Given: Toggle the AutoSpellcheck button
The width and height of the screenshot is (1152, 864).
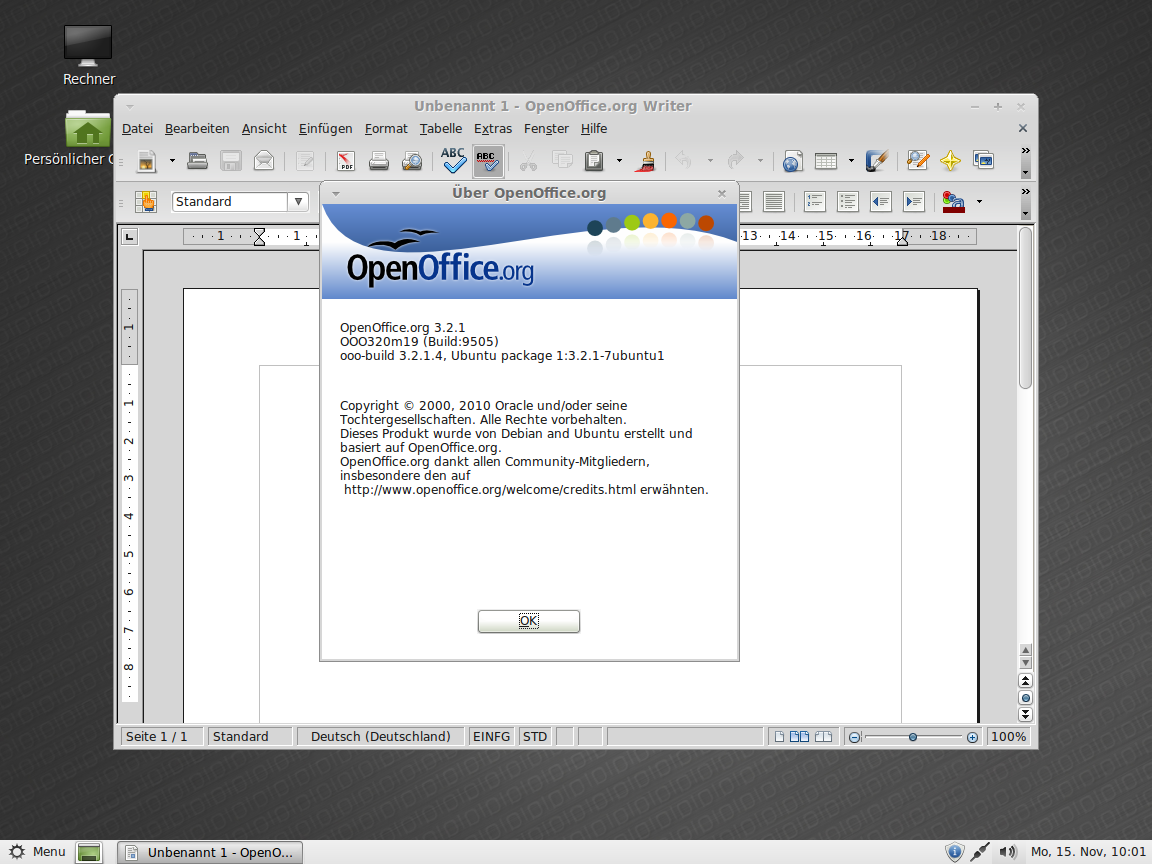Looking at the screenshot, I should coord(488,160).
